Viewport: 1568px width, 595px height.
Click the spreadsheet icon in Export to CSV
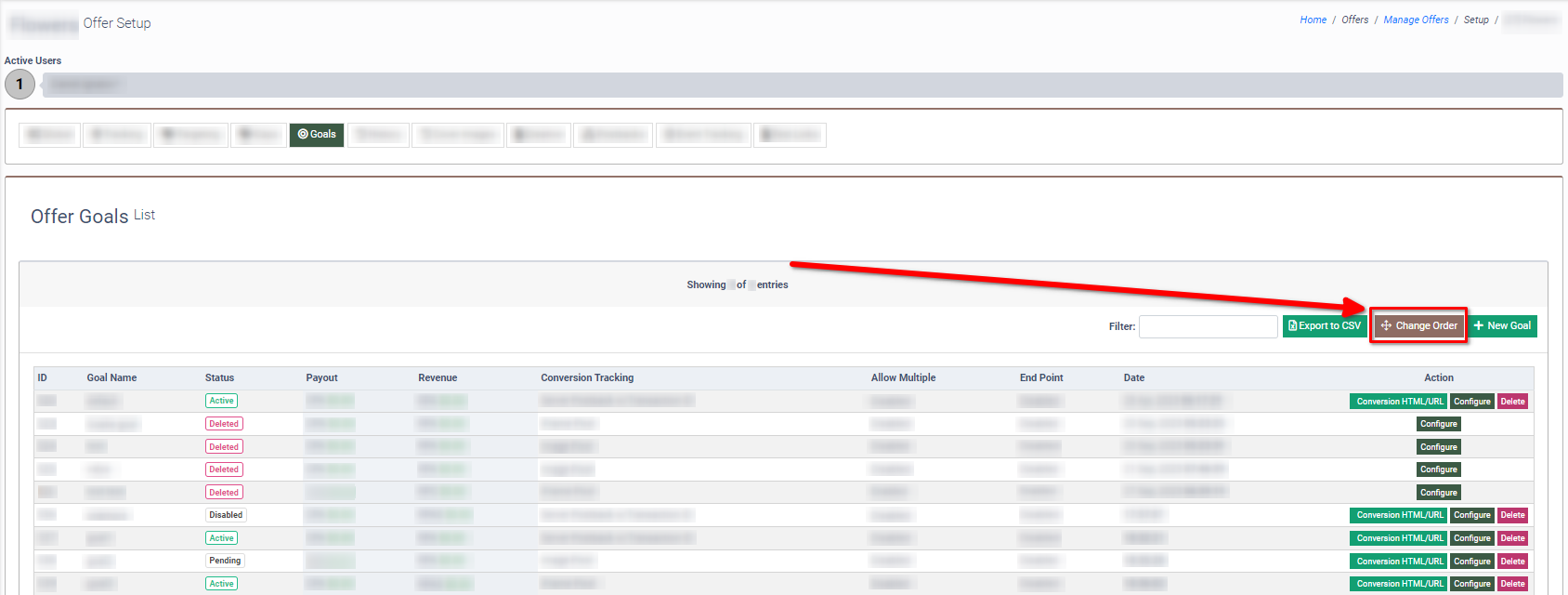[1292, 326]
